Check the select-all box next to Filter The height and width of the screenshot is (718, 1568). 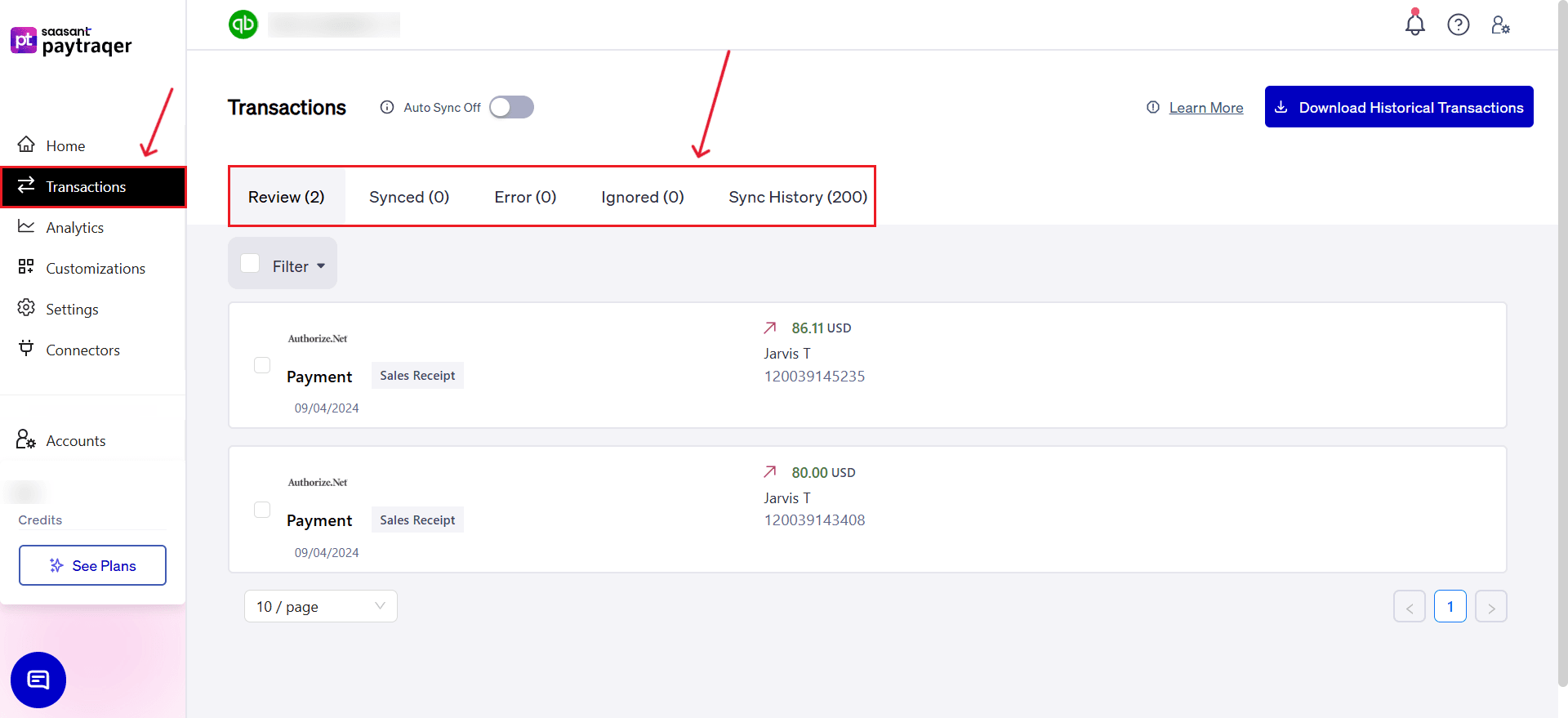[x=250, y=263]
